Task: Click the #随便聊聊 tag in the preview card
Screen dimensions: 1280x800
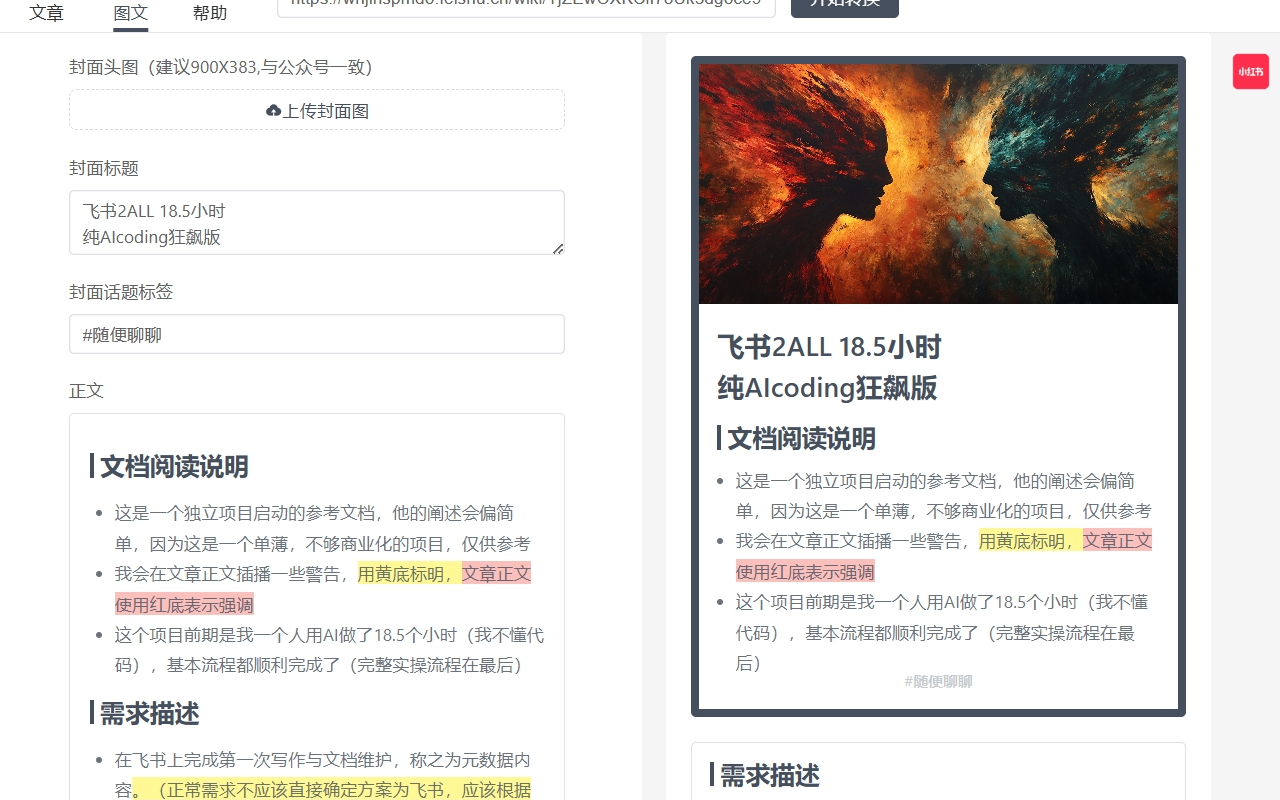Action: tap(938, 681)
